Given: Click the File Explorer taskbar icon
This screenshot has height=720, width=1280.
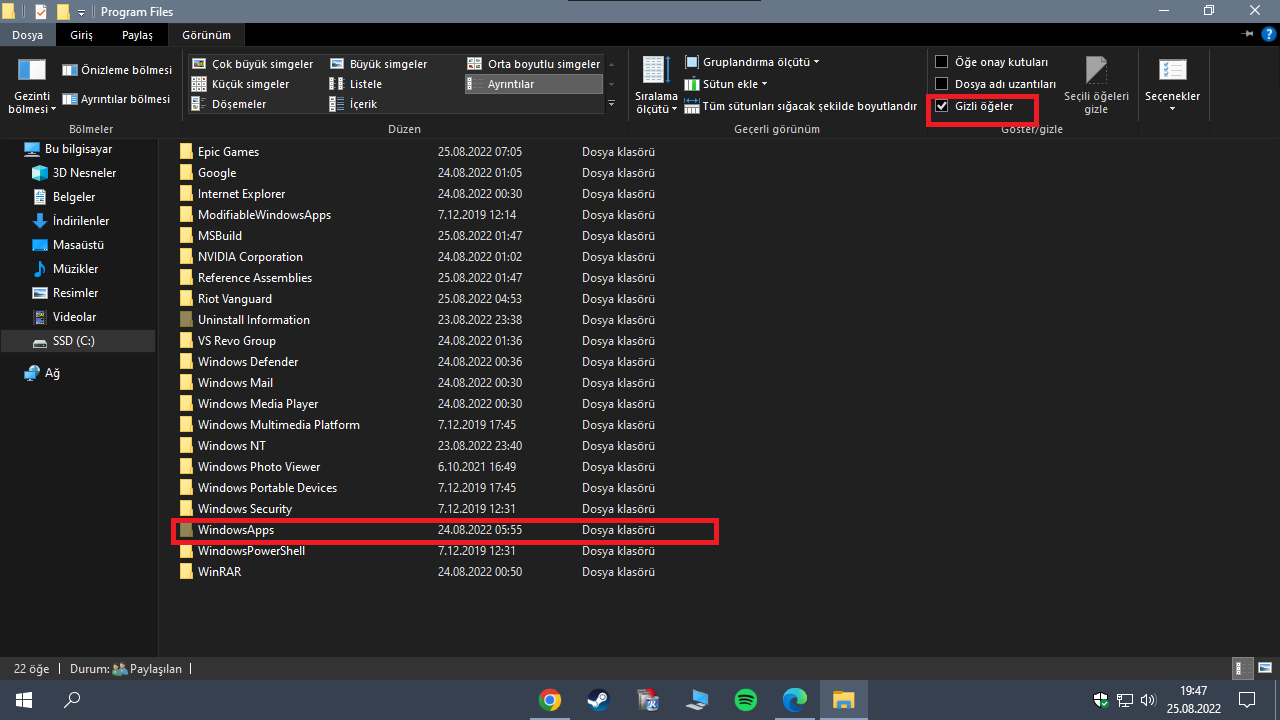Looking at the screenshot, I should pyautogui.click(x=844, y=700).
